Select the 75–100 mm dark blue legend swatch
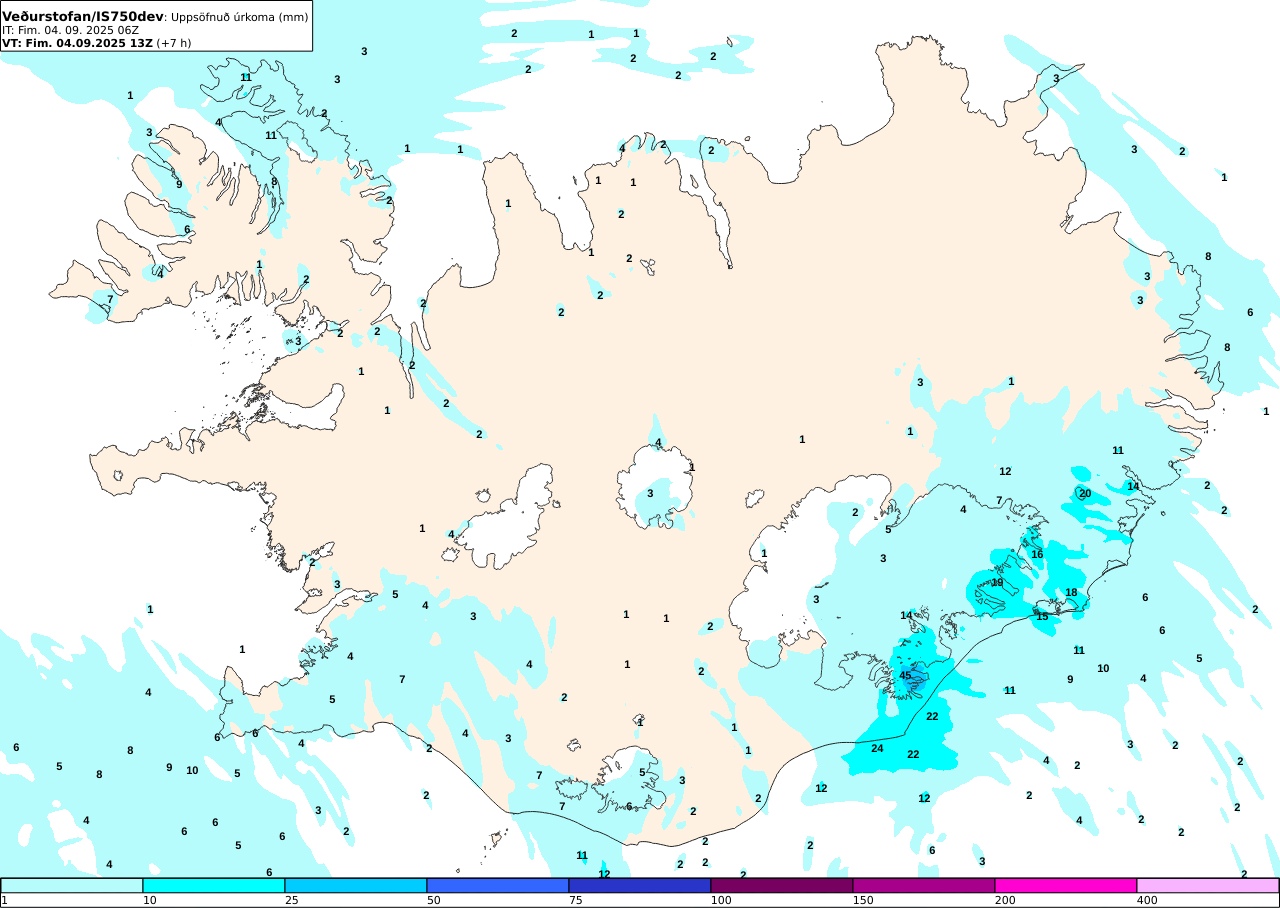Screen dimensions: 1280x908 pos(640,885)
